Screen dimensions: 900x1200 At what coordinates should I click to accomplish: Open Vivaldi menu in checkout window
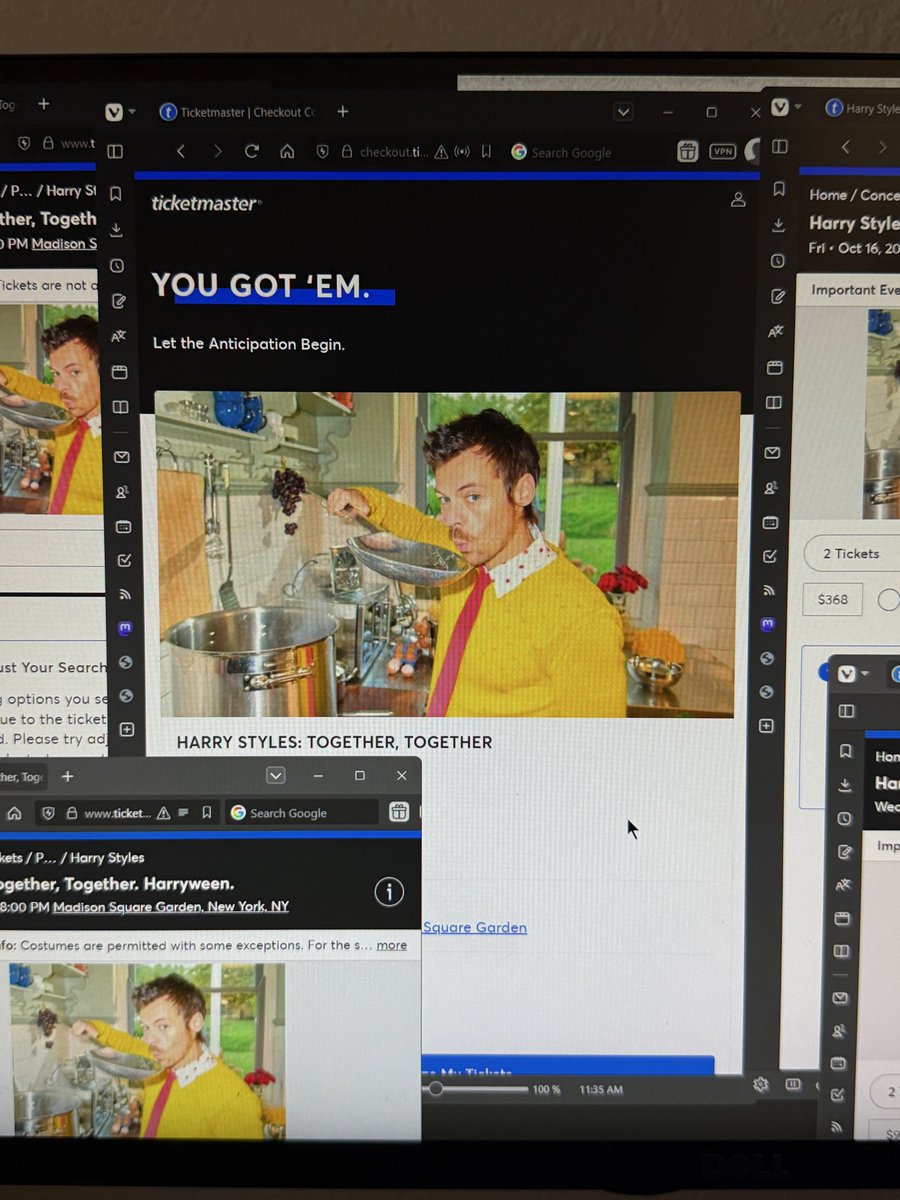tap(117, 111)
